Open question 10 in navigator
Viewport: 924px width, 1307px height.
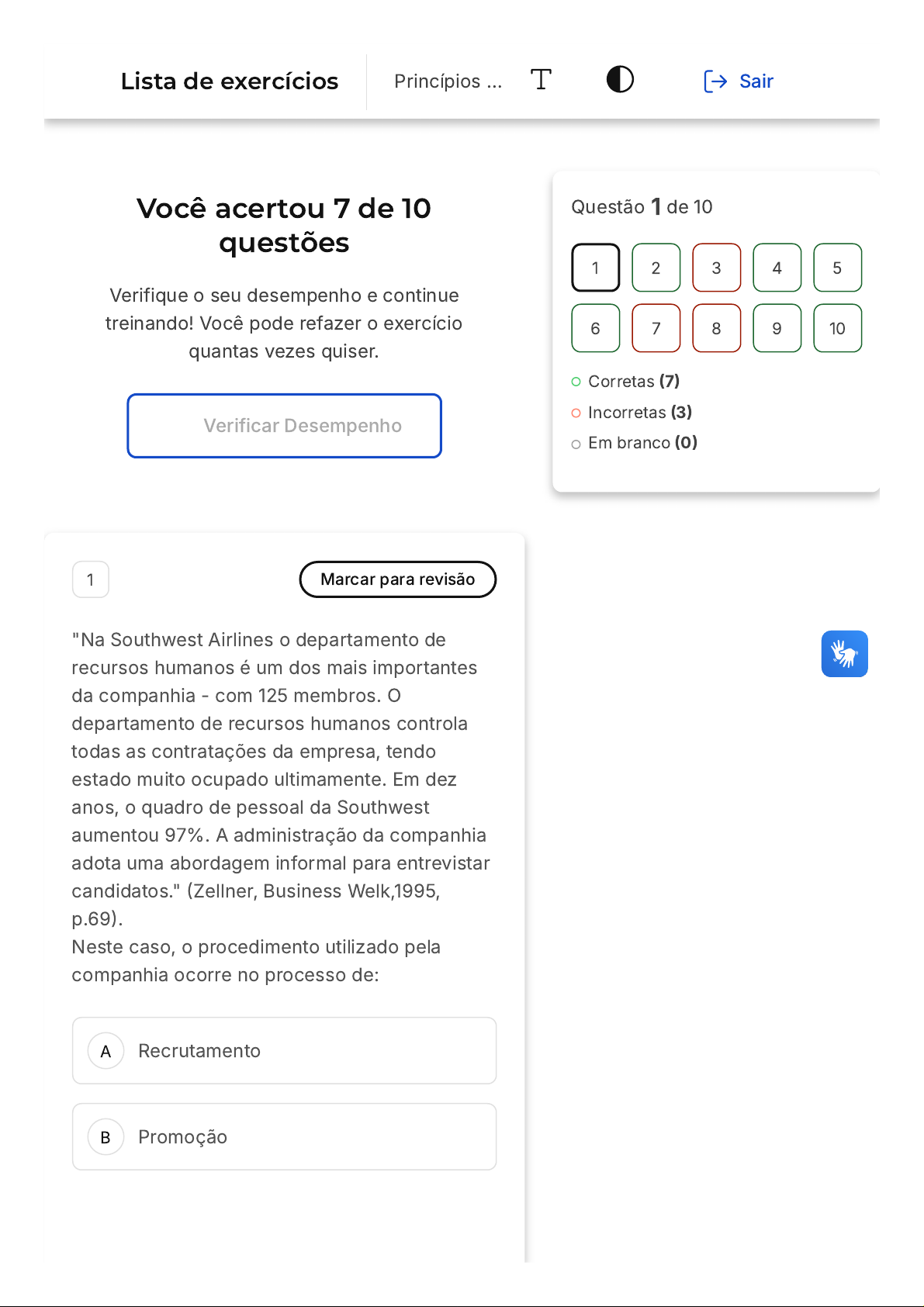(837, 329)
